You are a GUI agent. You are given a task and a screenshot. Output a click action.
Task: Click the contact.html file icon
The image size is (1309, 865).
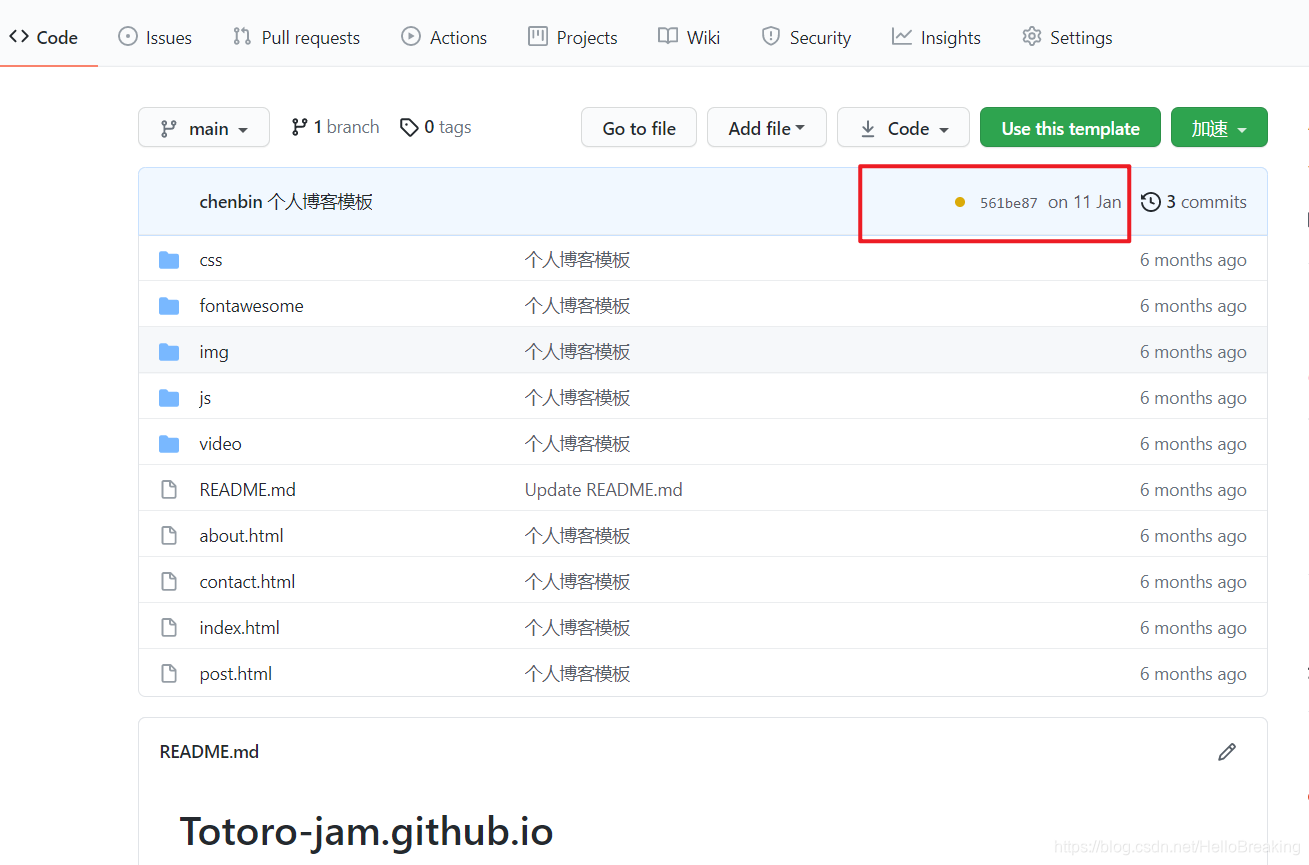[169, 582]
